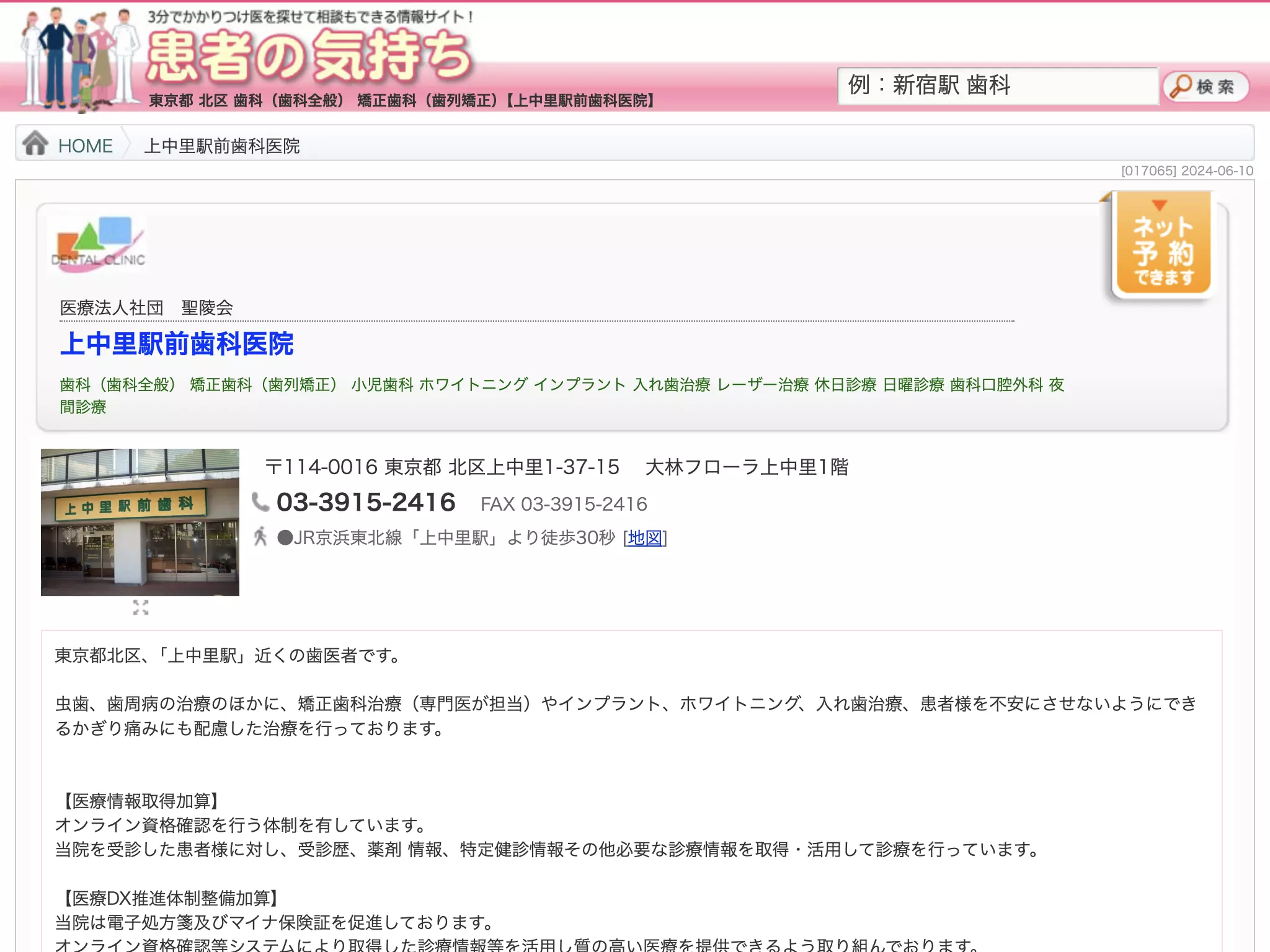Open the HOME breadcrumb link

[86, 146]
